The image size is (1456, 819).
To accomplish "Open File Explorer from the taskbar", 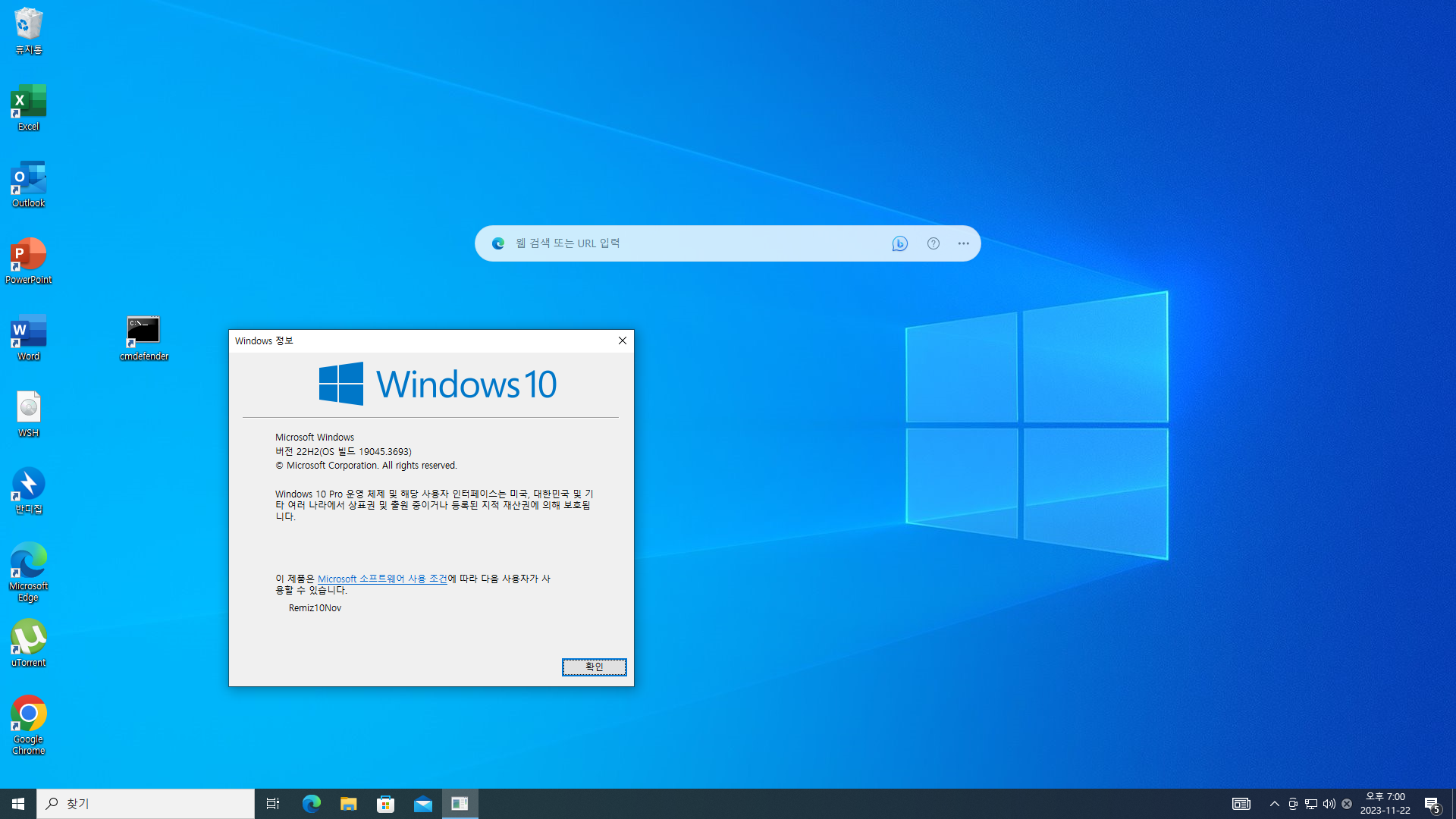I will [348, 804].
